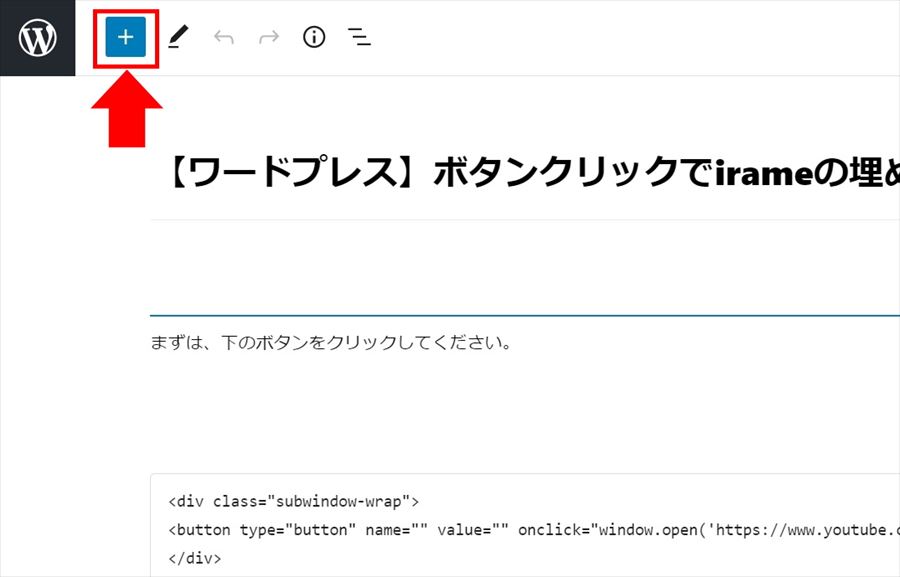The height and width of the screenshot is (577, 900).
Task: Open the List View outline icon
Action: tap(359, 38)
